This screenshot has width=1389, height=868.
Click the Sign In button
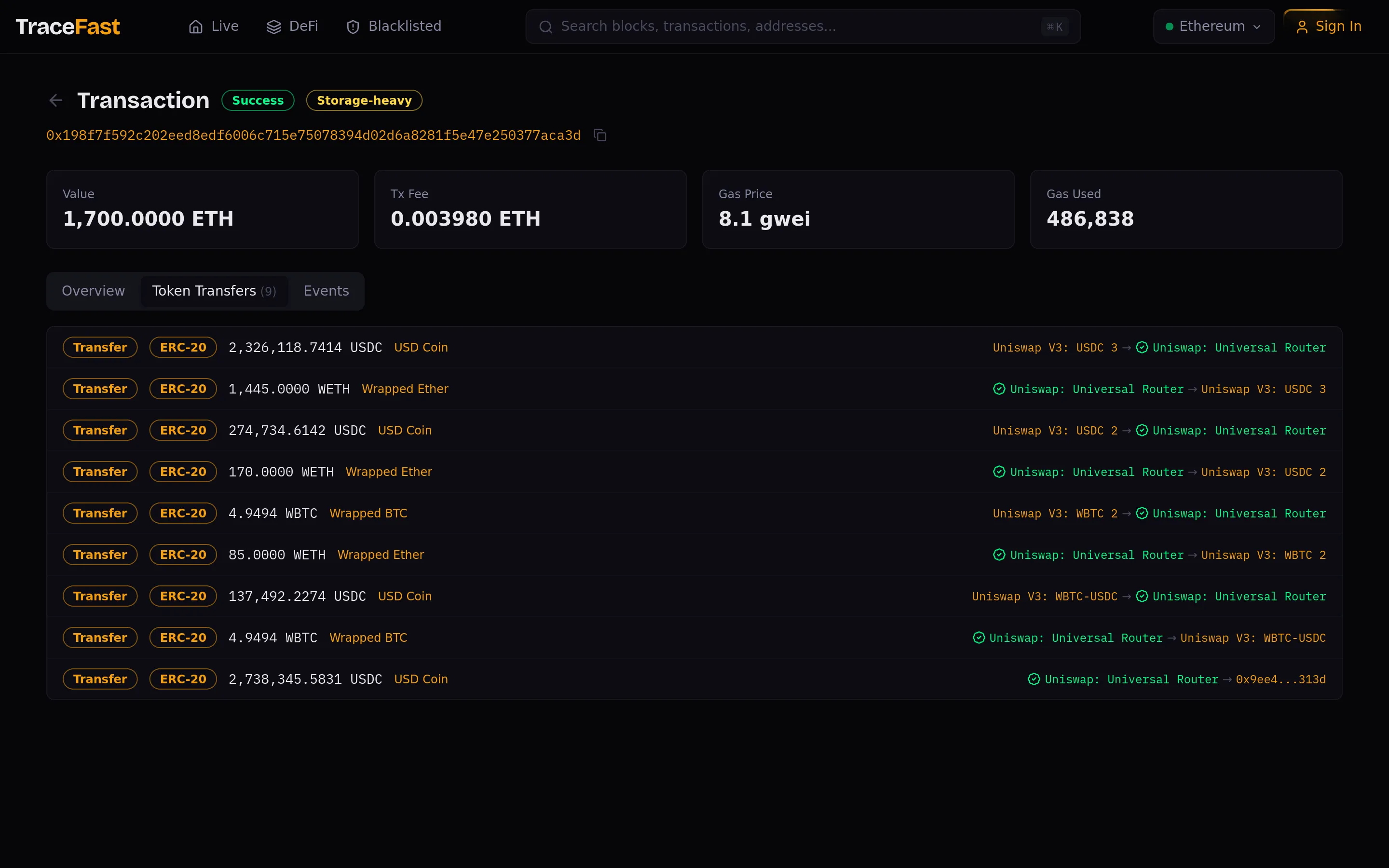click(1329, 27)
